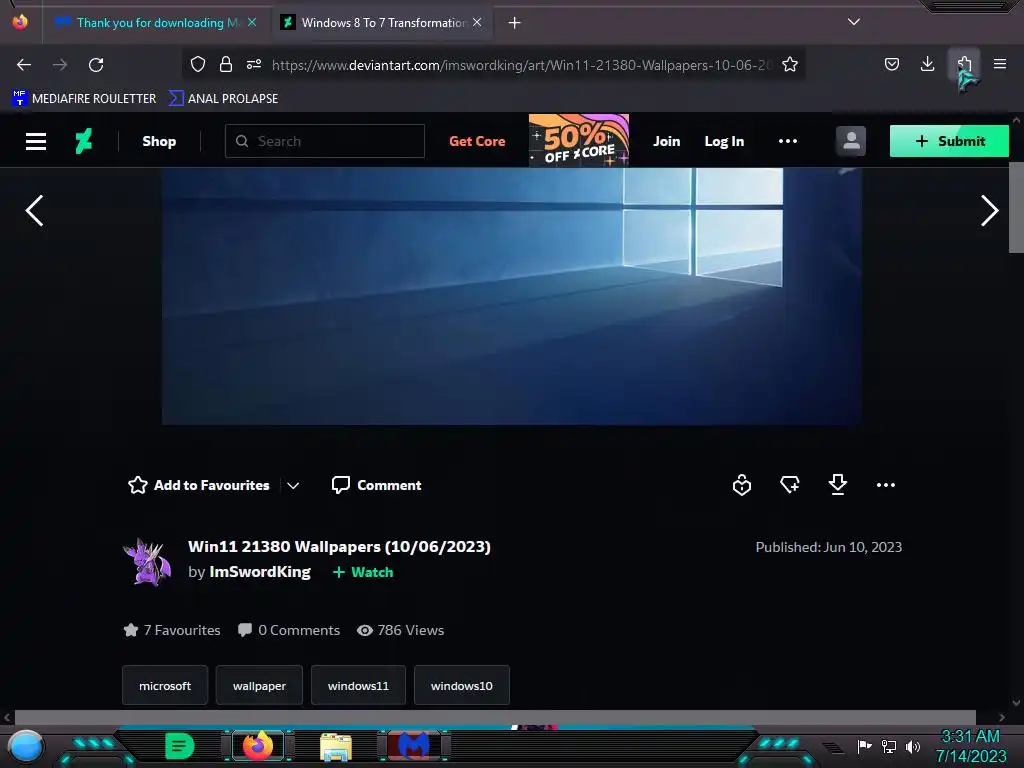
Task: Go to the previous deviation arrow
Action: (35, 211)
